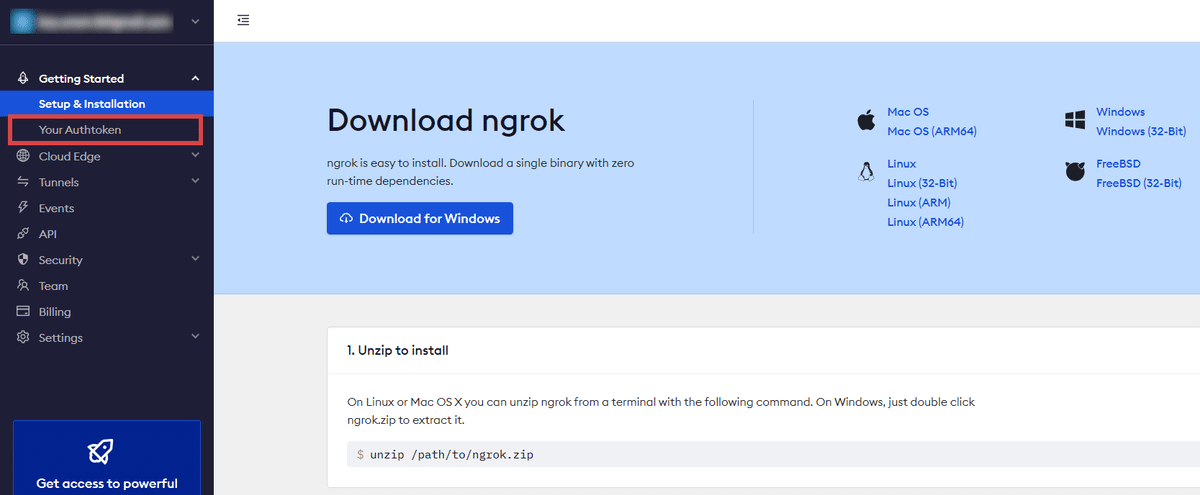The height and width of the screenshot is (495, 1200).
Task: Open the account dropdown chevron
Action: click(x=194, y=21)
